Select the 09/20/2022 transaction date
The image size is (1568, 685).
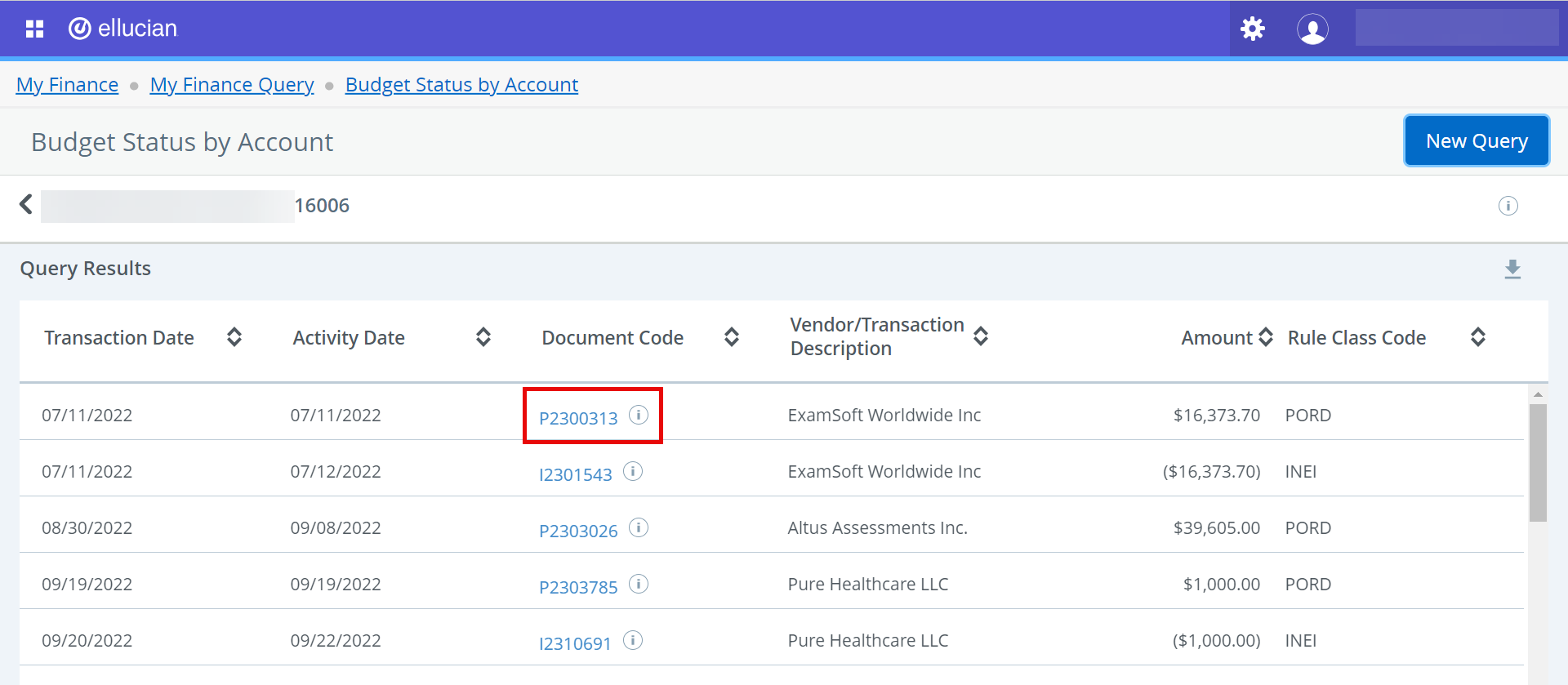pyautogui.click(x=87, y=641)
